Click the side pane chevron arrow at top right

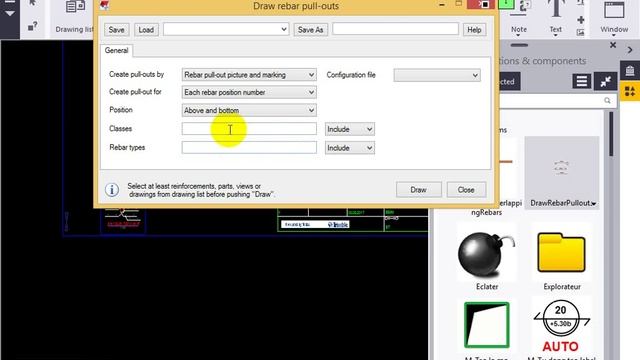coord(630,50)
